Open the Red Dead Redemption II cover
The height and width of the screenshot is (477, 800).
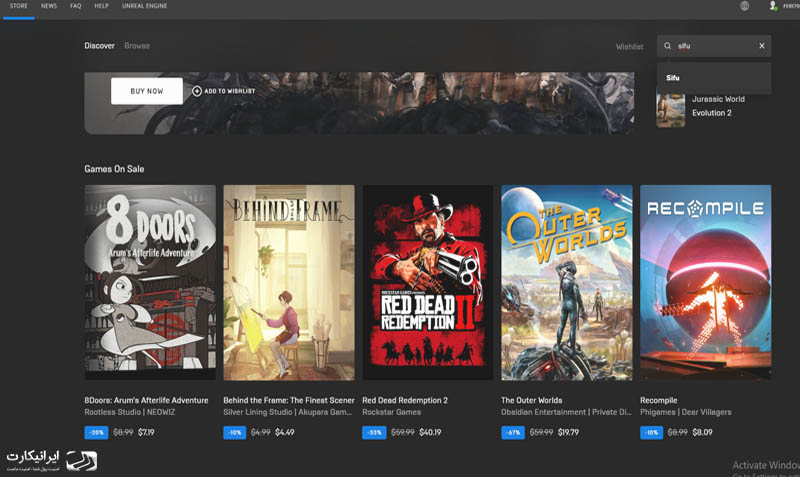[x=428, y=283]
